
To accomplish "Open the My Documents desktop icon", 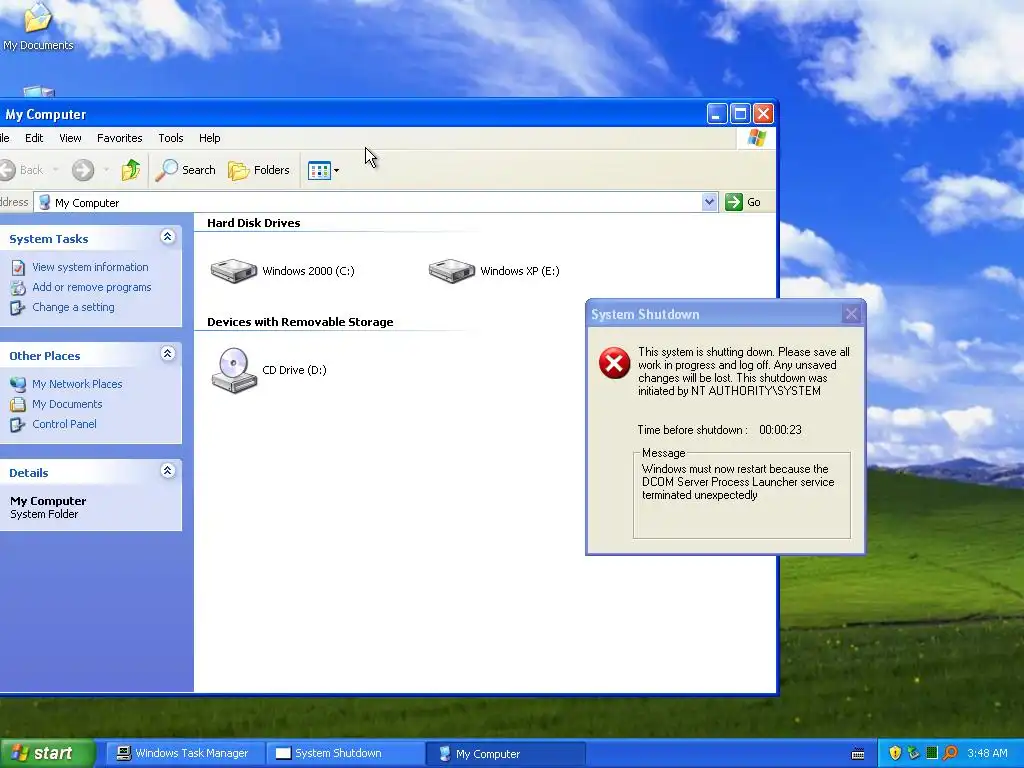I will 38,26.
